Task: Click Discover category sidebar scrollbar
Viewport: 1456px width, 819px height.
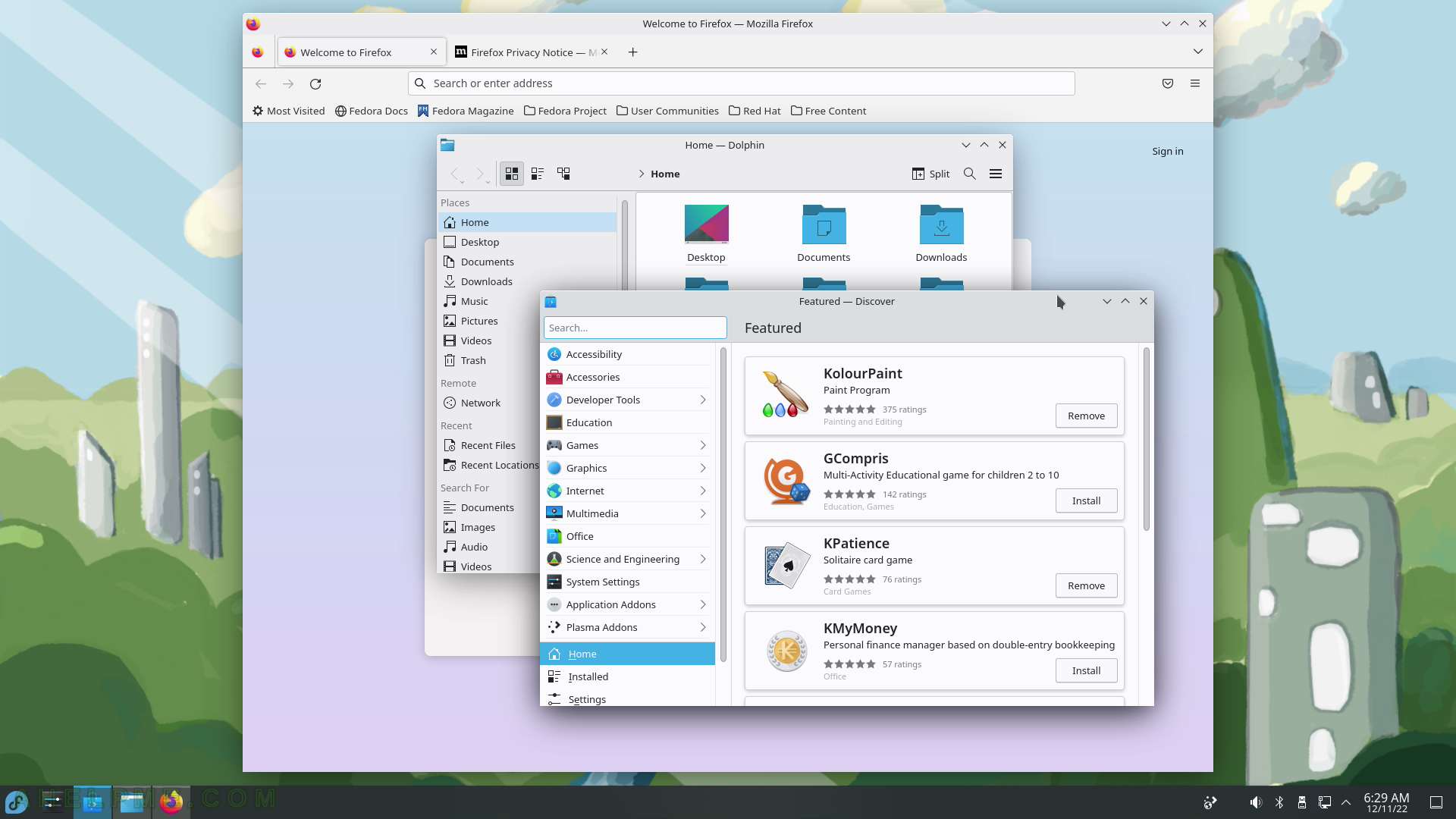Action: (x=723, y=504)
